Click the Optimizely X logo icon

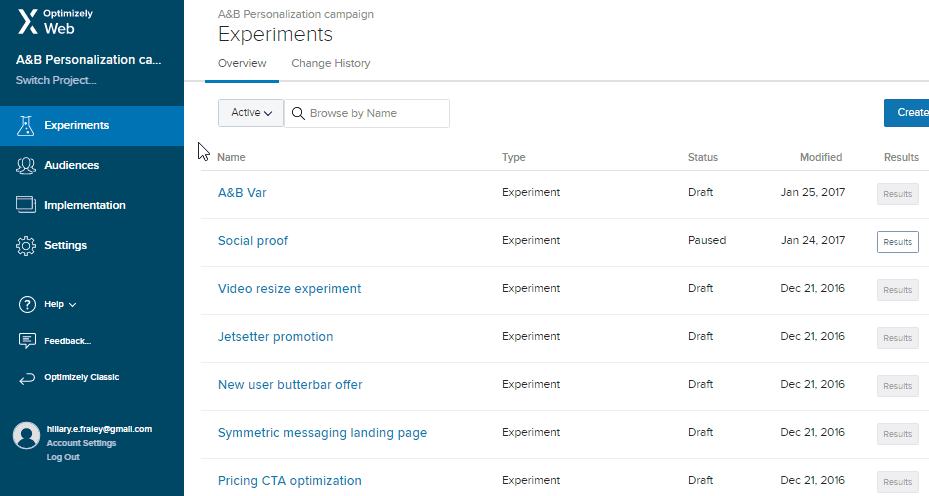pos(28,22)
